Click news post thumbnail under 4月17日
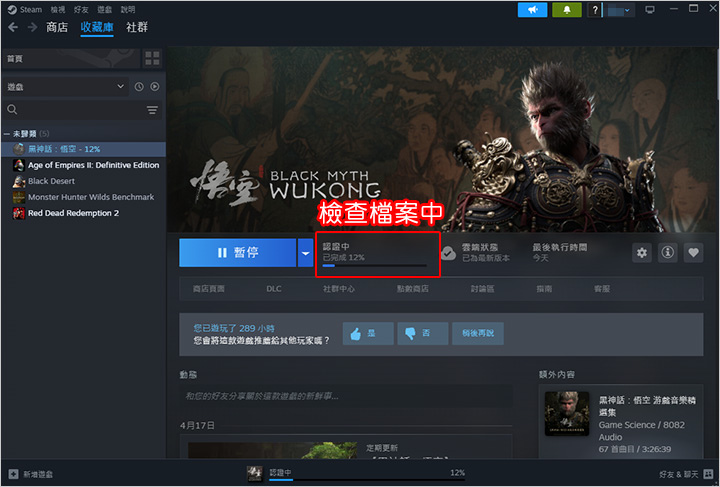Screen dimensions: 720x487 tap(272, 450)
